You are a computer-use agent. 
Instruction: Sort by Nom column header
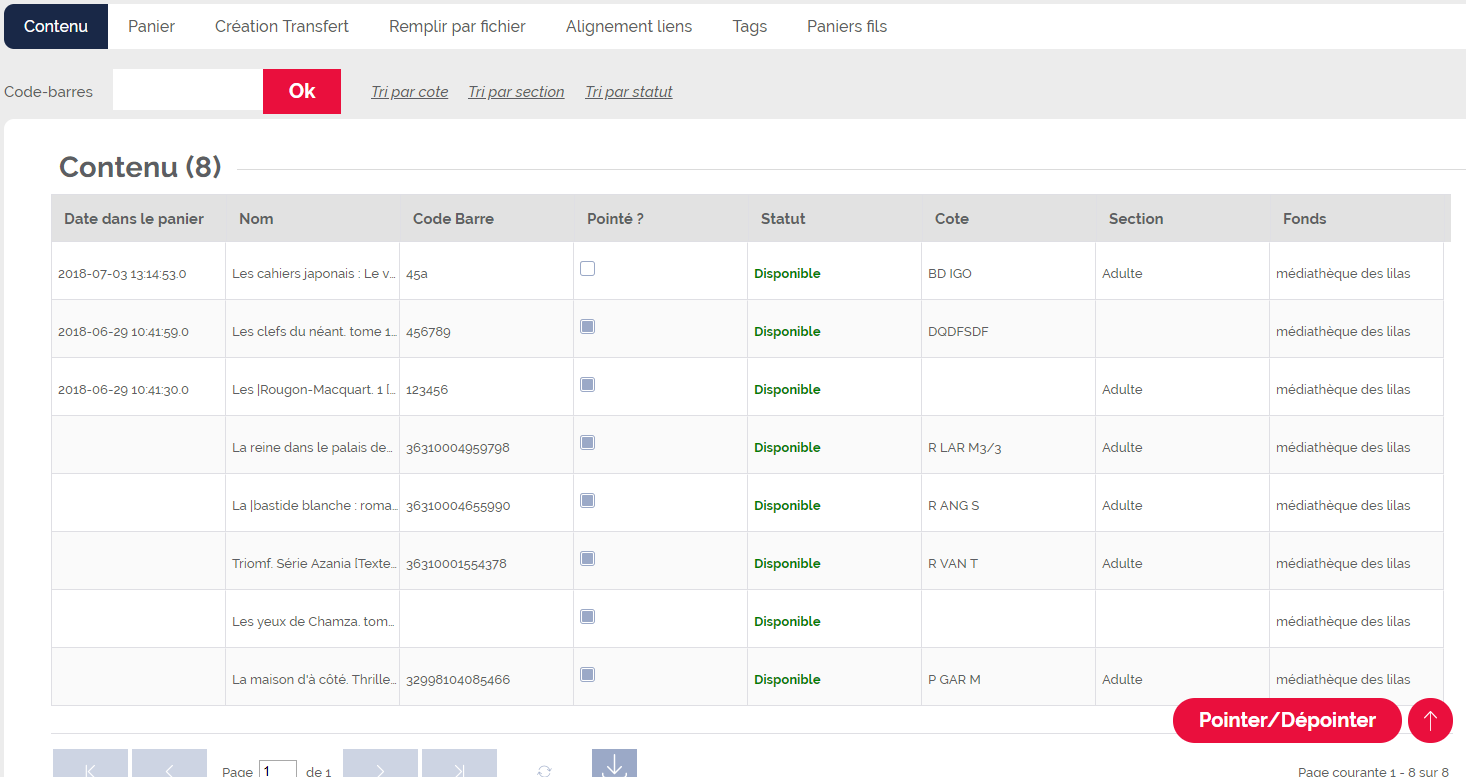pyautogui.click(x=312, y=218)
